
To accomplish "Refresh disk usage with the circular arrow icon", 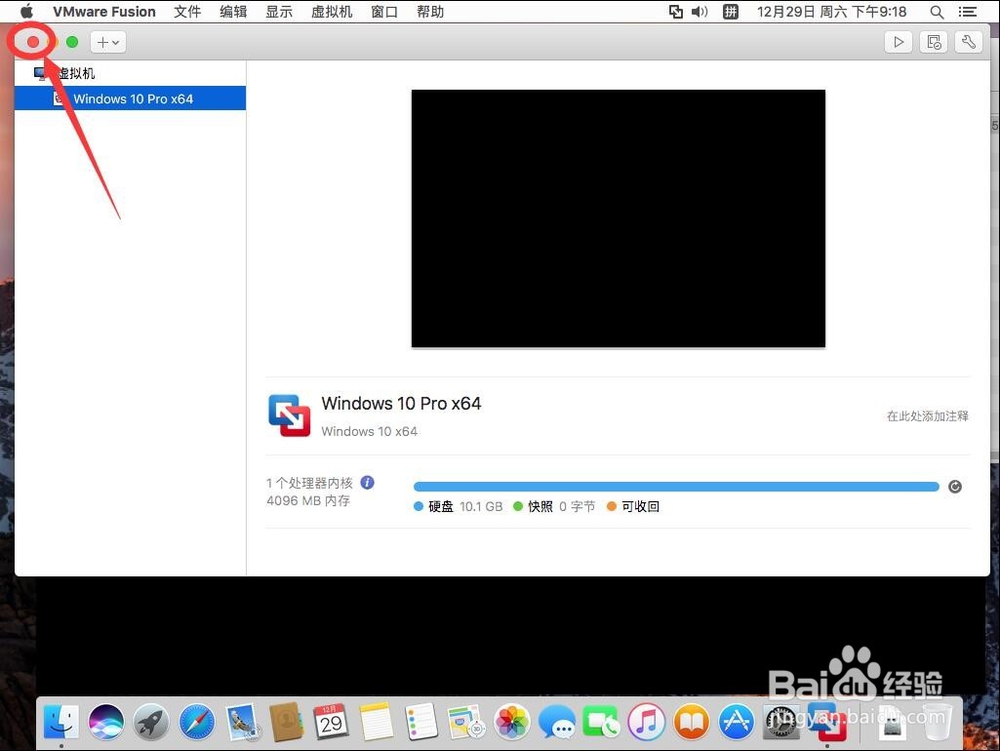I will (955, 487).
